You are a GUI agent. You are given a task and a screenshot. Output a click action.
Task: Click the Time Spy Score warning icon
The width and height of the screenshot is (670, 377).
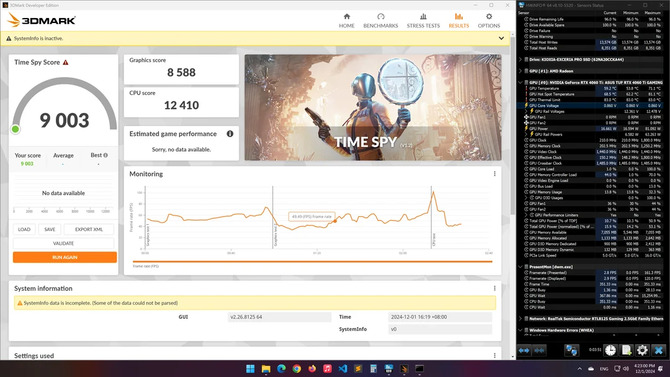click(66, 62)
